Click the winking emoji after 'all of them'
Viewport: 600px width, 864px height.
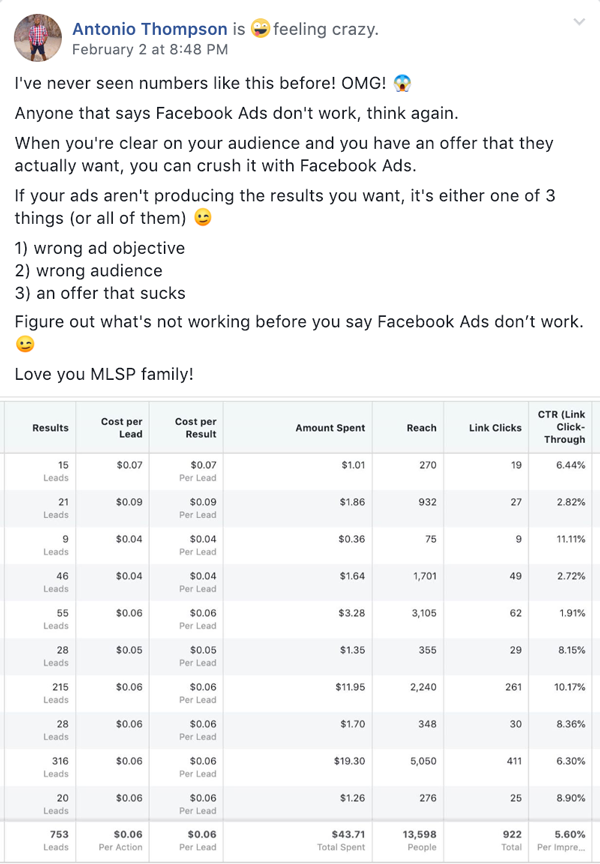(x=203, y=218)
